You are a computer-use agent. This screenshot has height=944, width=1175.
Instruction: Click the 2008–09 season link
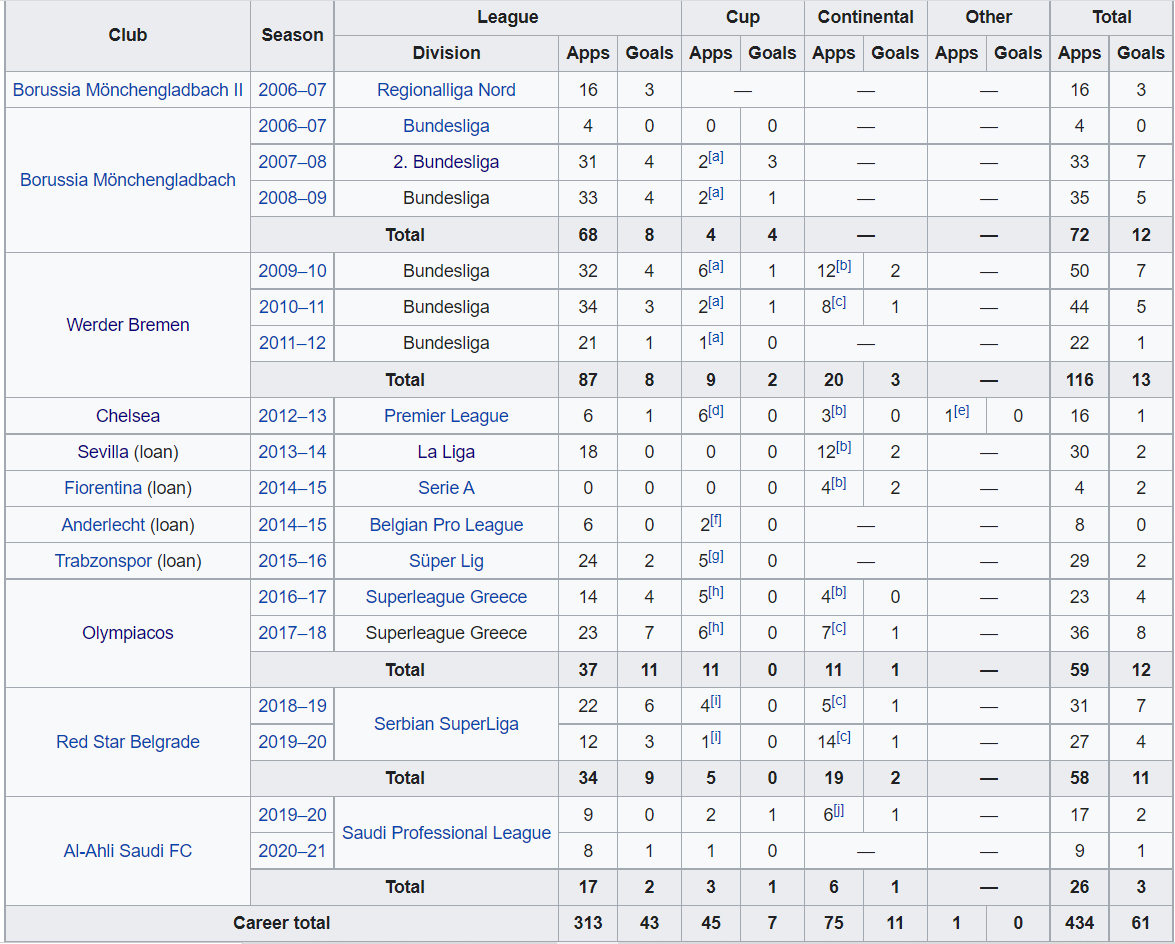tap(292, 198)
